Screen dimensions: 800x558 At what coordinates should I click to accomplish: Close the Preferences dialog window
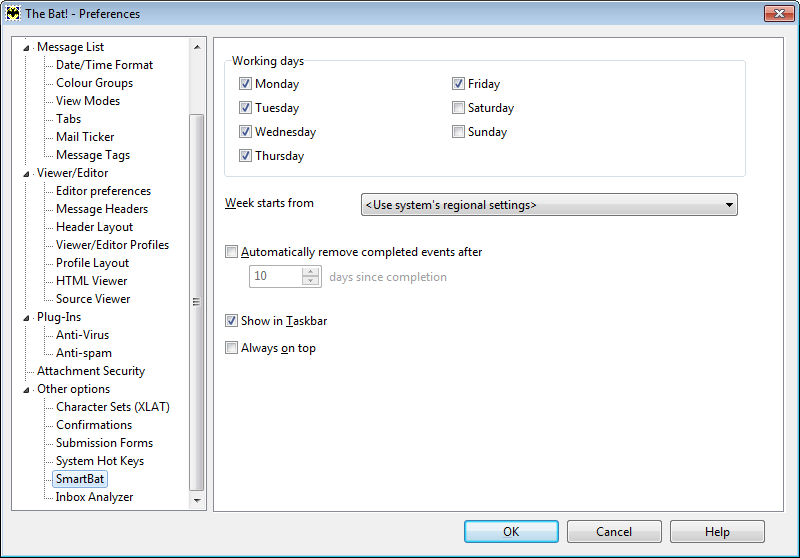[779, 13]
